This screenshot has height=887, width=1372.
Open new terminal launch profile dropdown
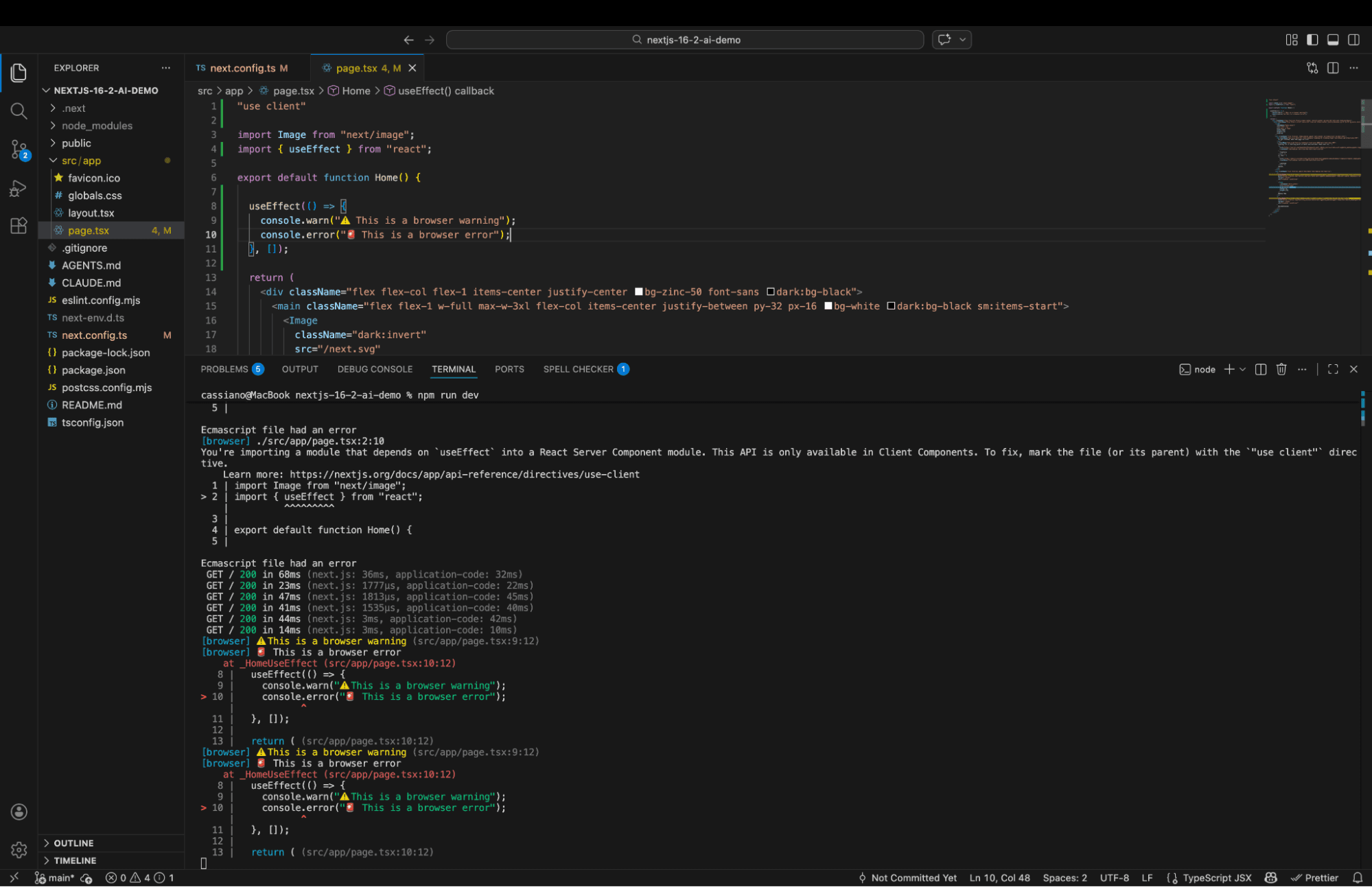[1242, 369]
